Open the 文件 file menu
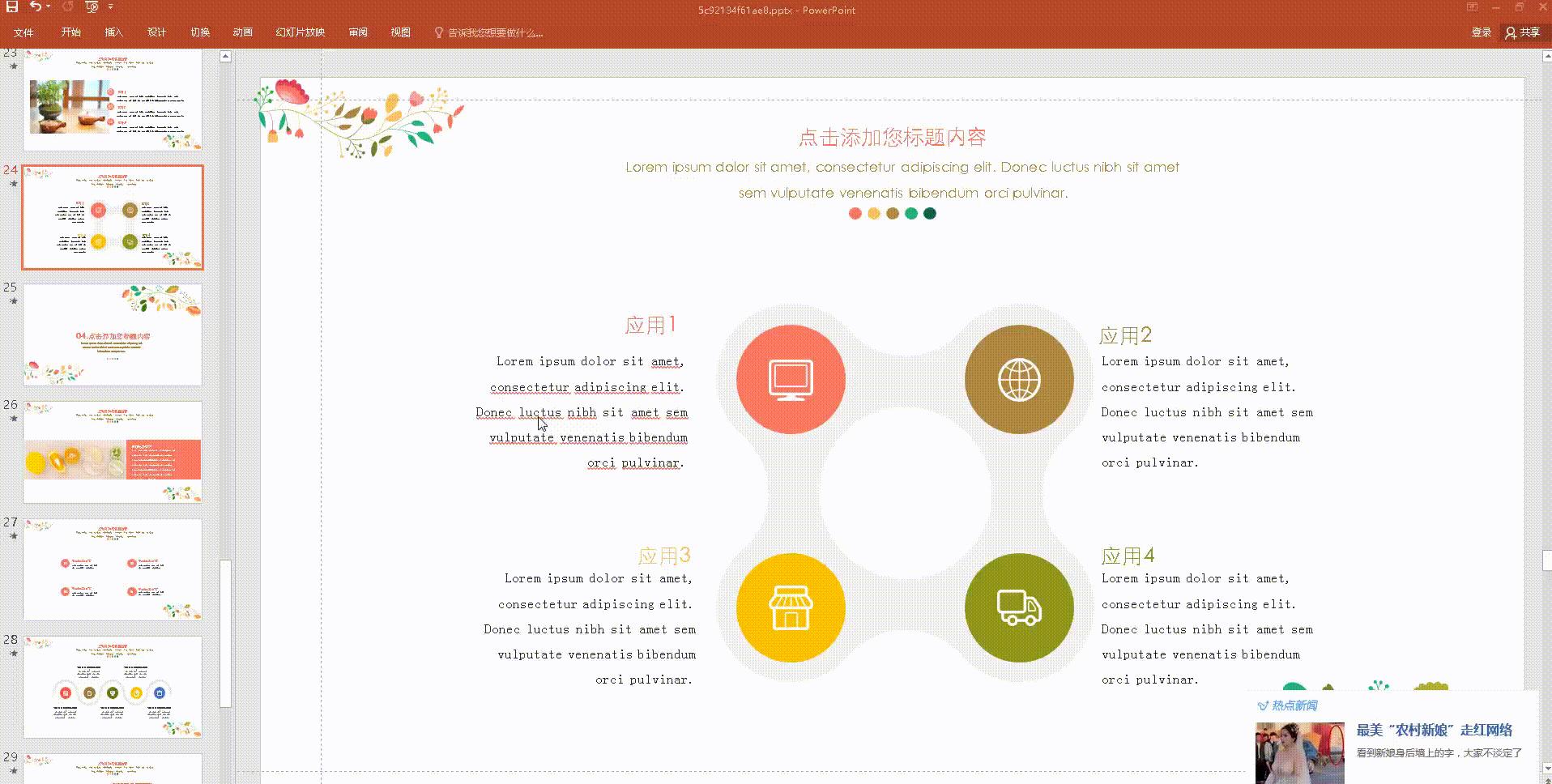Screen dimensions: 1552x784 23,32
